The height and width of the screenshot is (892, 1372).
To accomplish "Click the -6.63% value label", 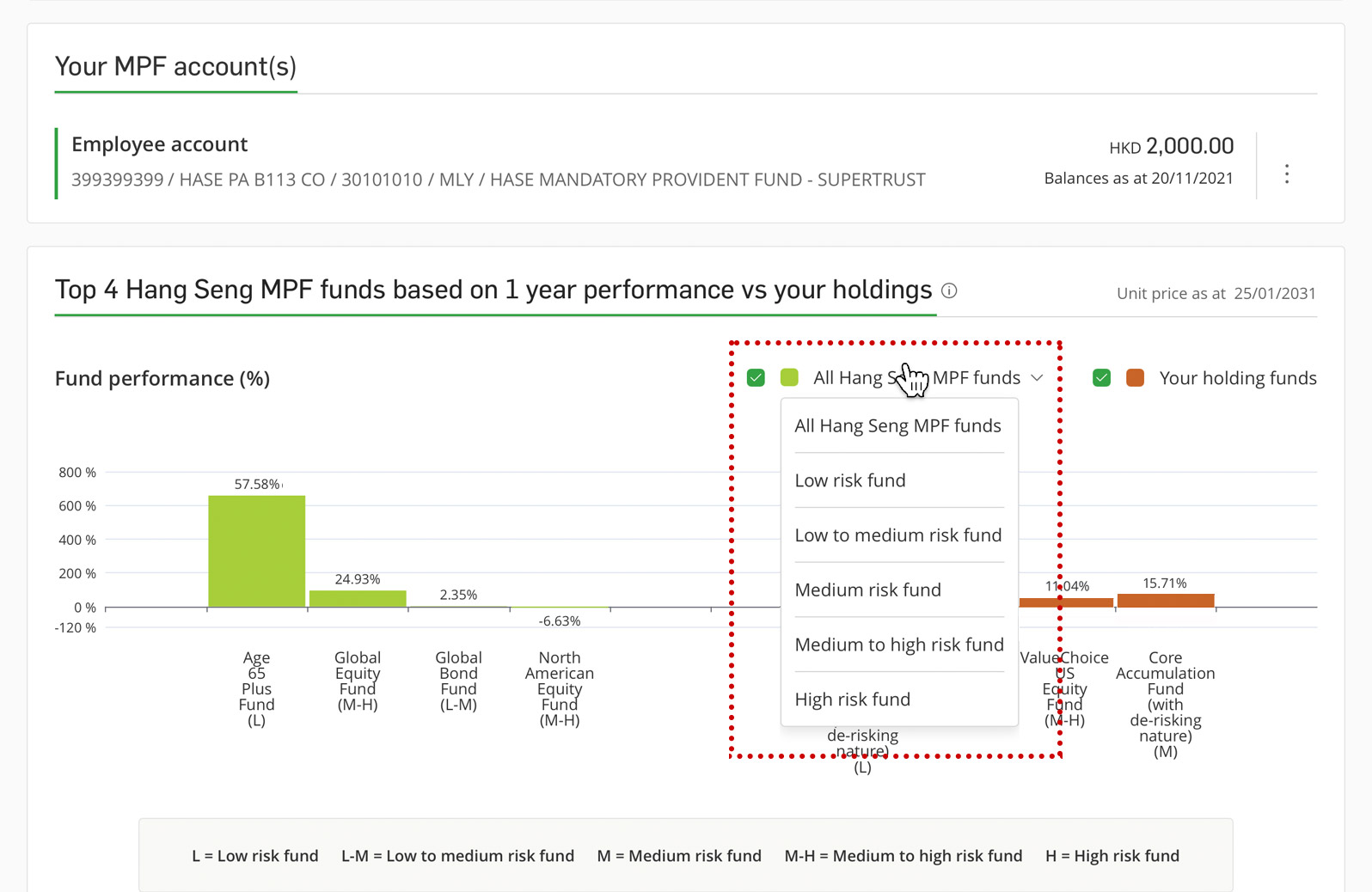I will [560, 621].
